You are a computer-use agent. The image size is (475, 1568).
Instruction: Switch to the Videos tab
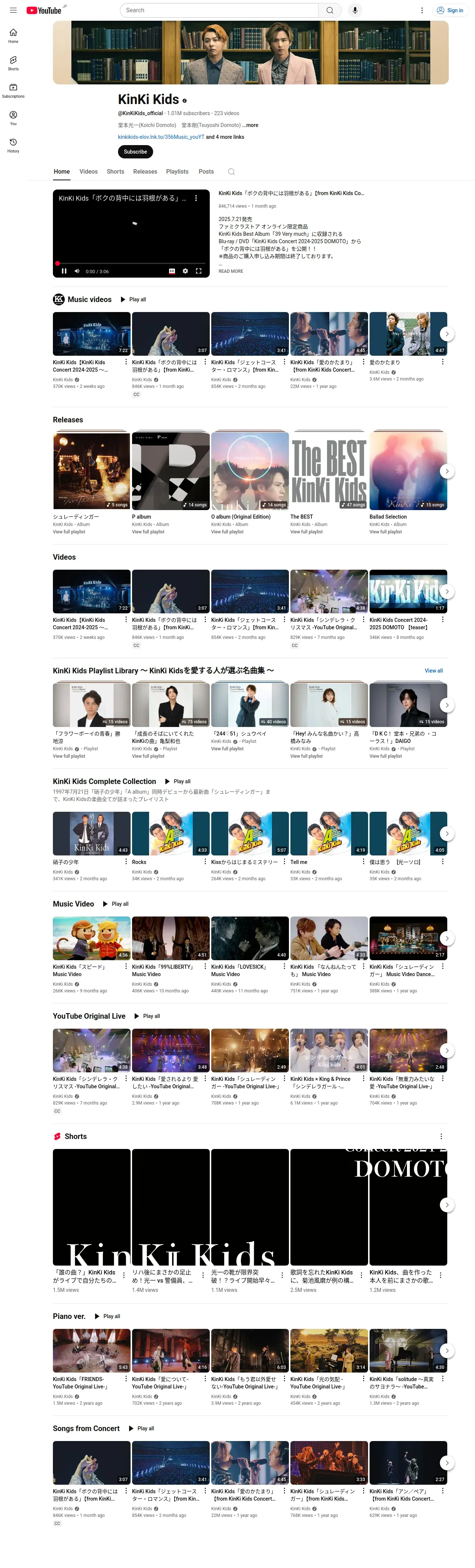pyautogui.click(x=89, y=172)
